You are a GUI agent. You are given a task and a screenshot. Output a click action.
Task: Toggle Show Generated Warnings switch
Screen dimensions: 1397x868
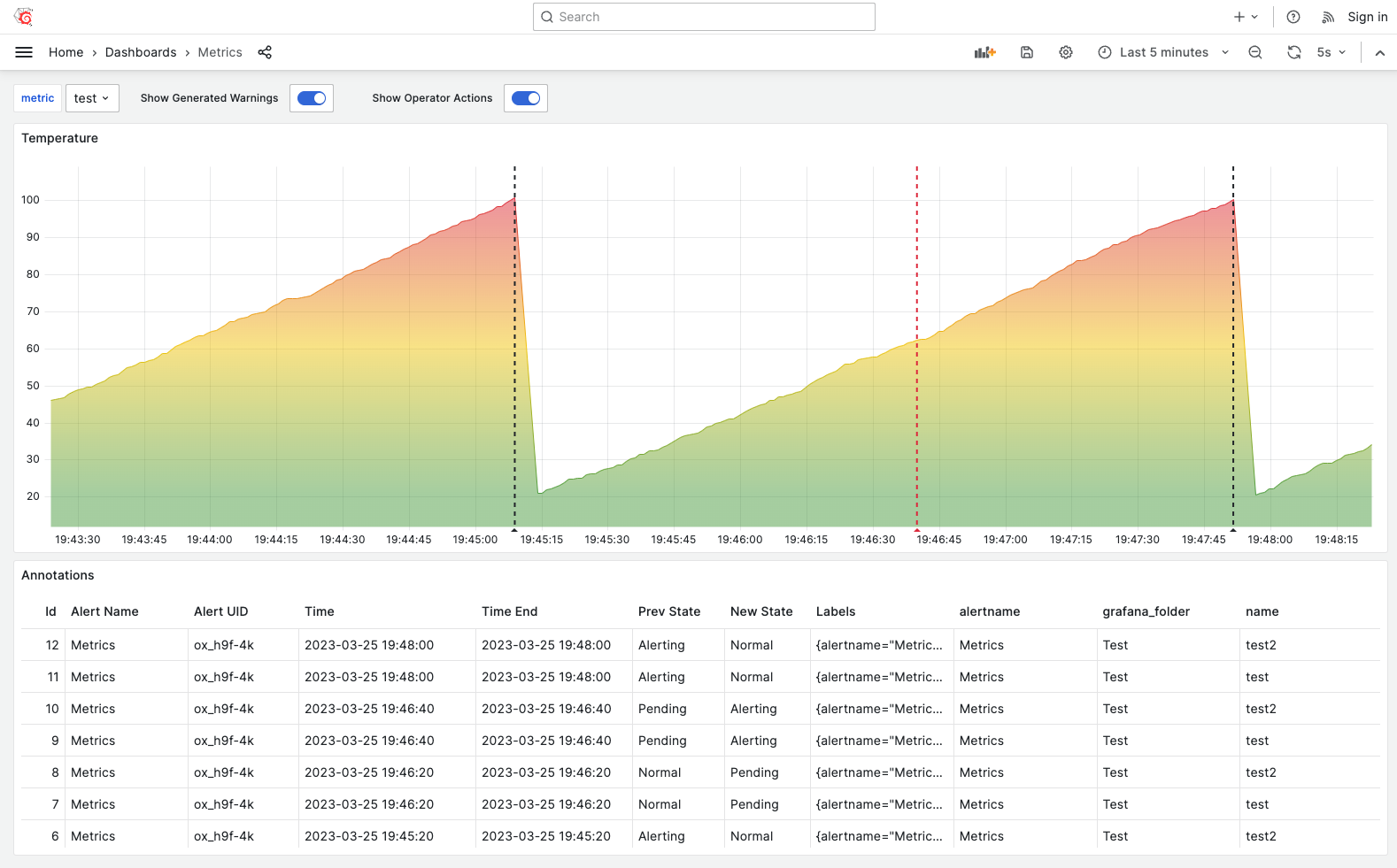click(x=312, y=98)
